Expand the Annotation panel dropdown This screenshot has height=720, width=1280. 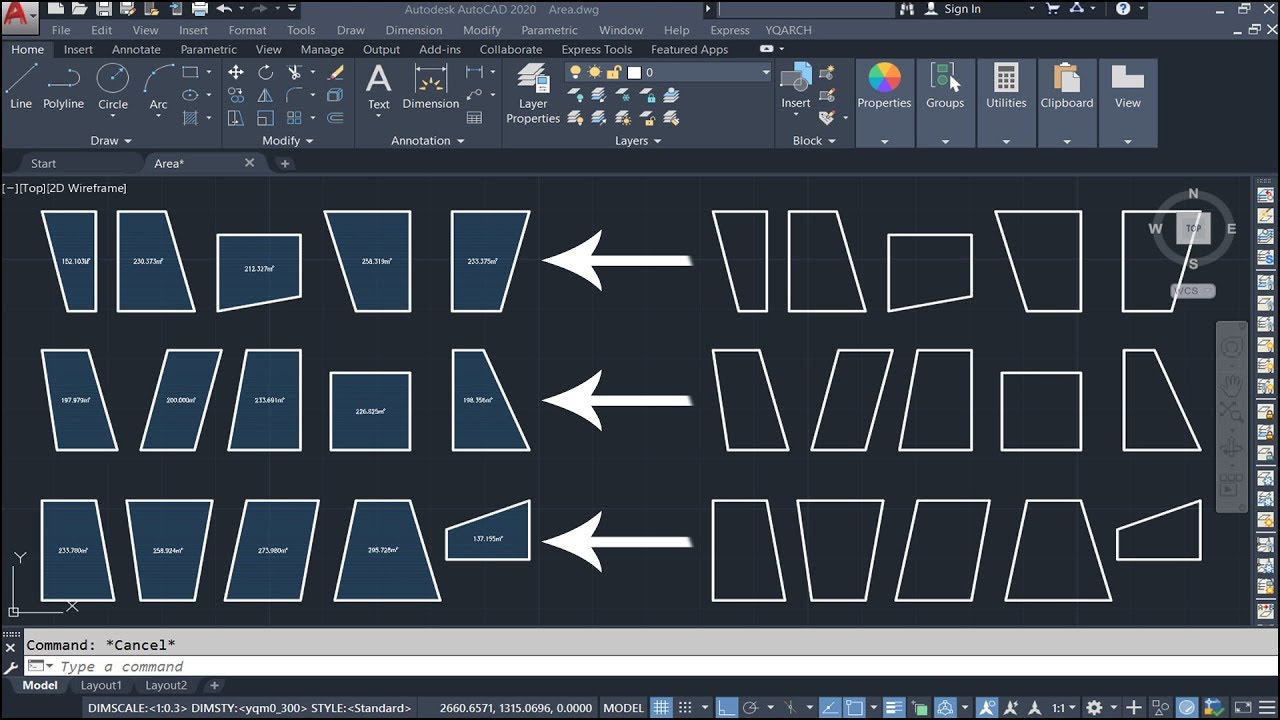click(428, 141)
